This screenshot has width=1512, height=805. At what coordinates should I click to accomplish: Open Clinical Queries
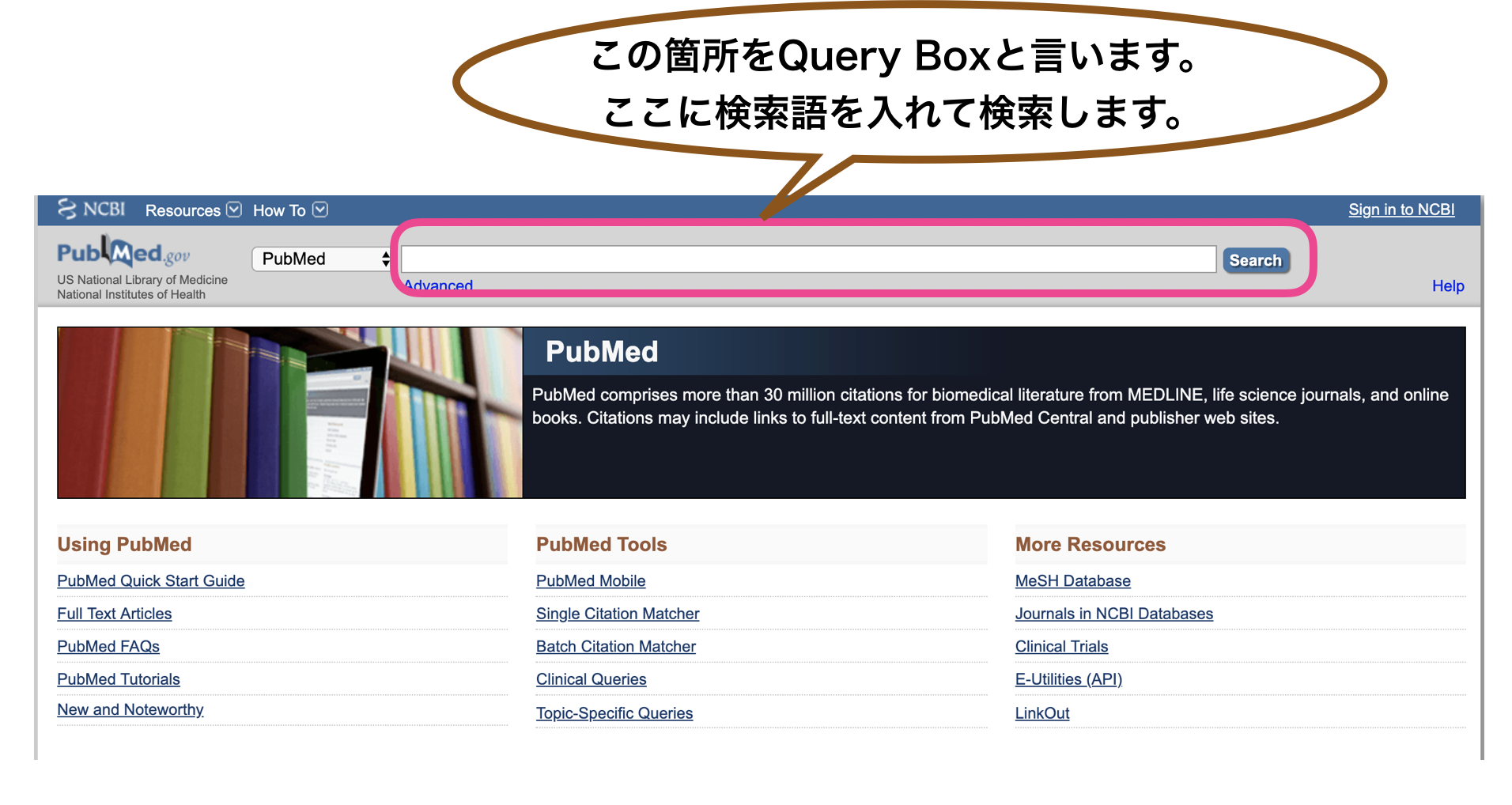(591, 678)
